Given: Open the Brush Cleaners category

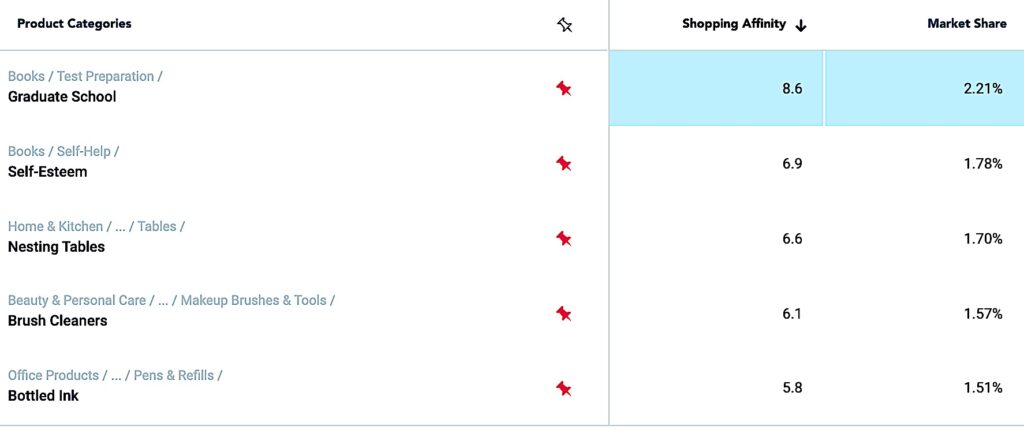Looking at the screenshot, I should click(x=57, y=321).
